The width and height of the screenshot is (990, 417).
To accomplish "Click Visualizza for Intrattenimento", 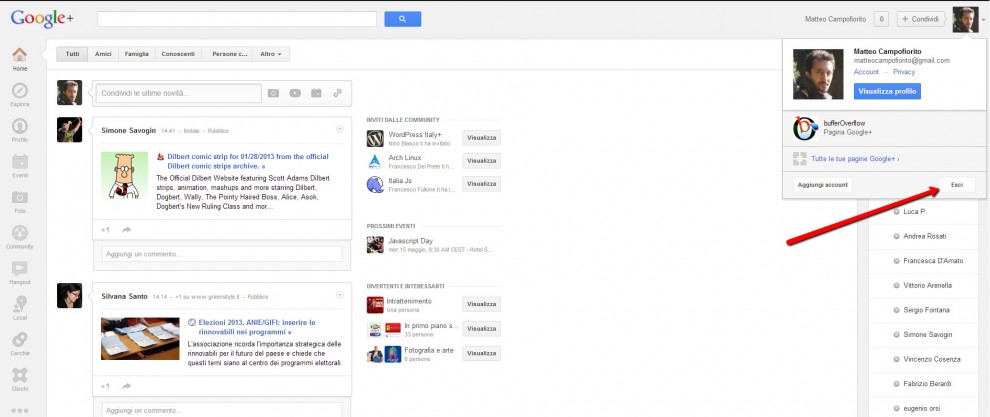I will [481, 305].
